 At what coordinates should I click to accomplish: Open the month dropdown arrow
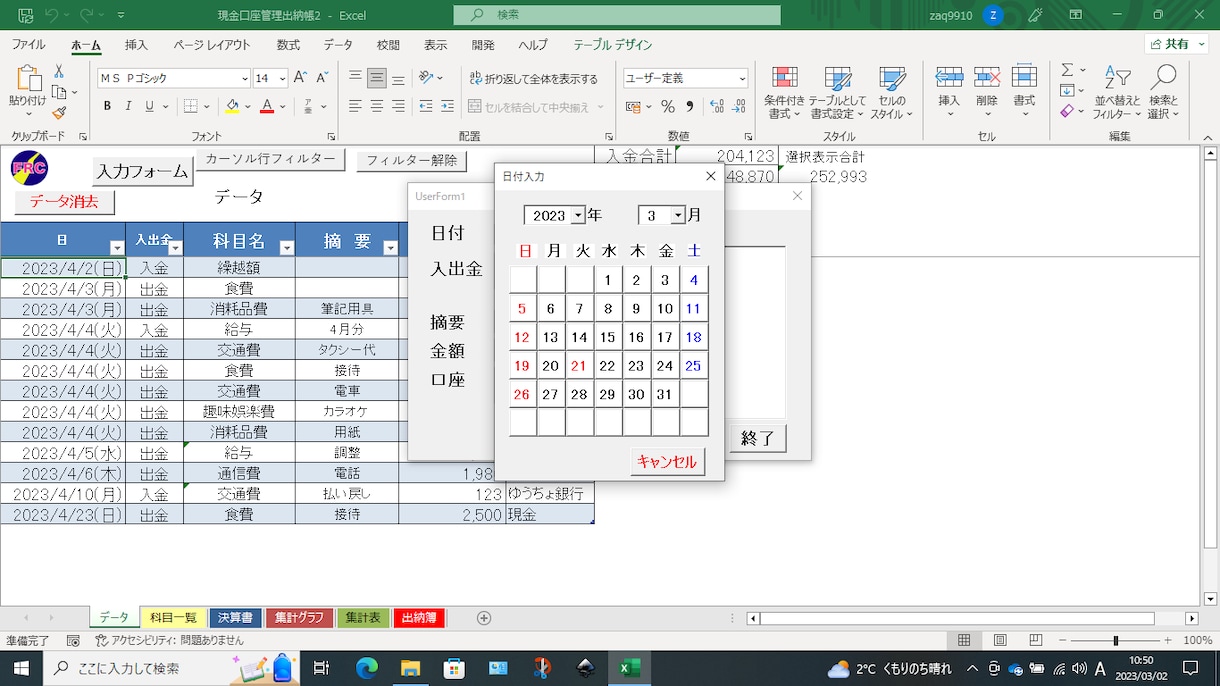pos(678,215)
